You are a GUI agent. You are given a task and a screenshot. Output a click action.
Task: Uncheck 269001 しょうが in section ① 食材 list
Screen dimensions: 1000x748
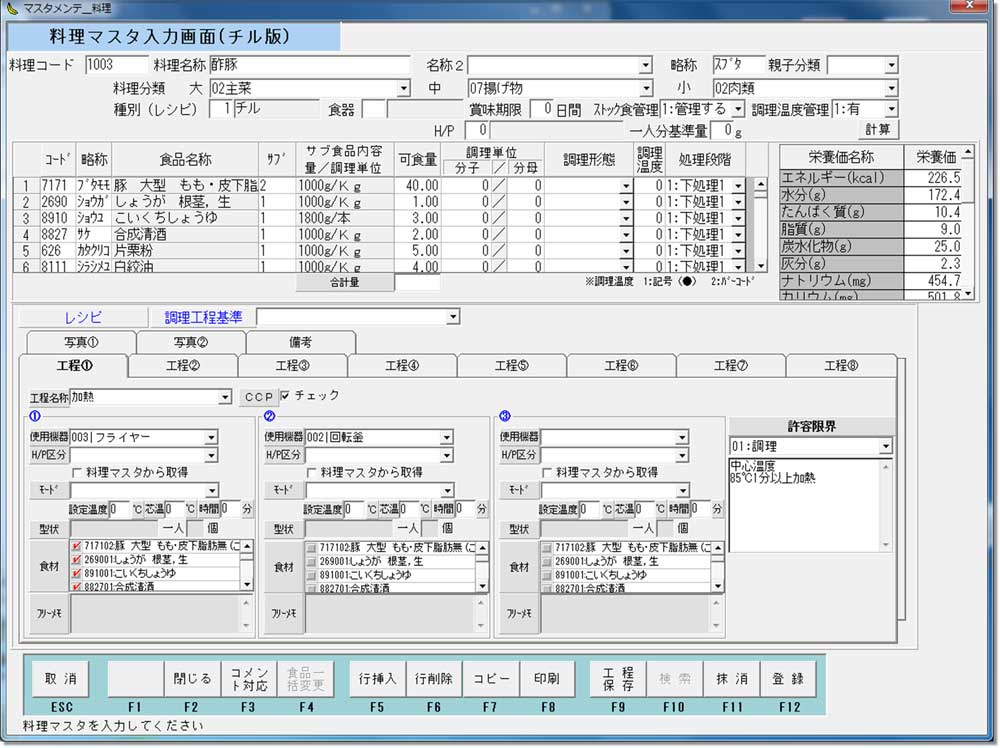click(77, 560)
